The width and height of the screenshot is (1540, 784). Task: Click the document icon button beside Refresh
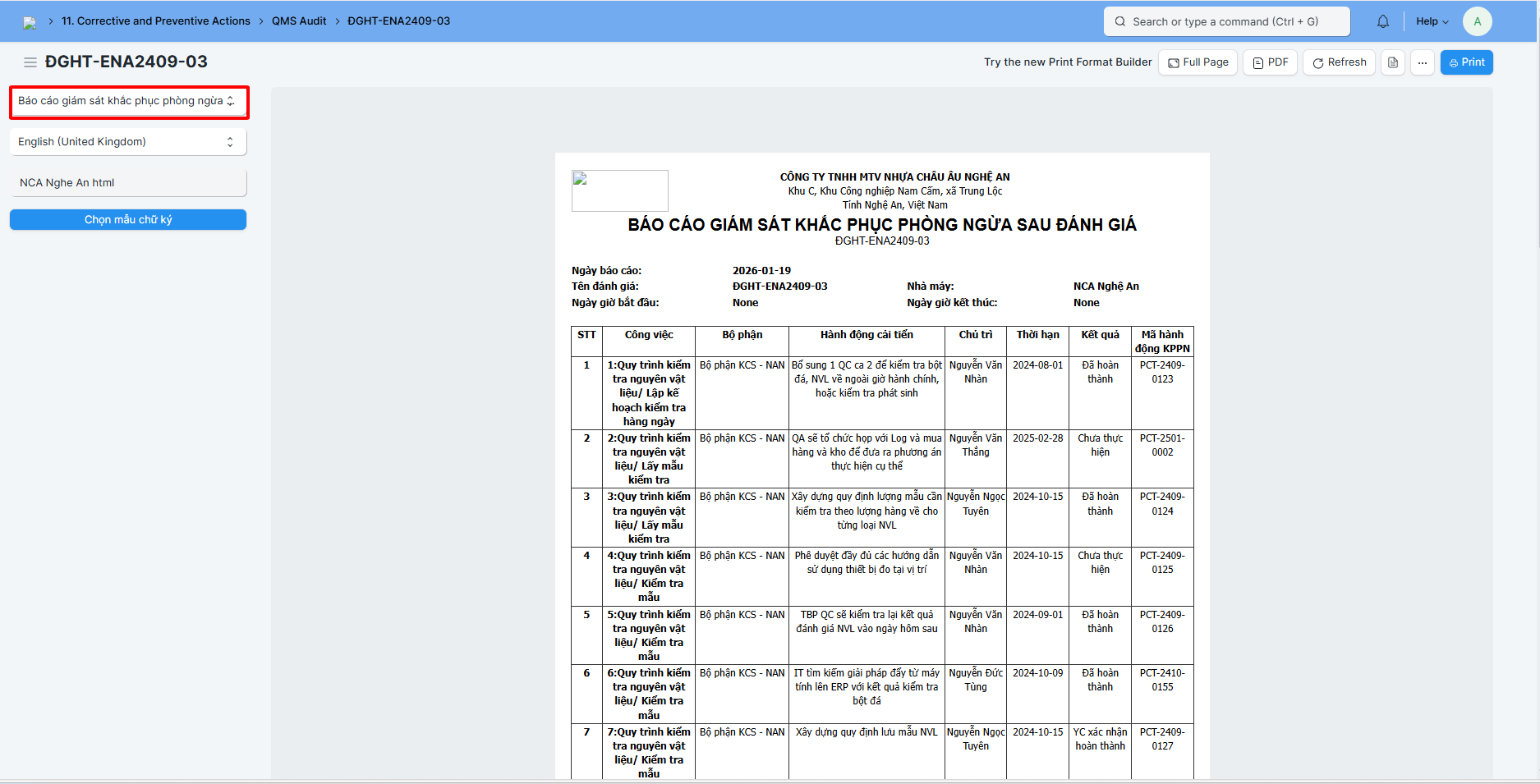pos(1393,62)
